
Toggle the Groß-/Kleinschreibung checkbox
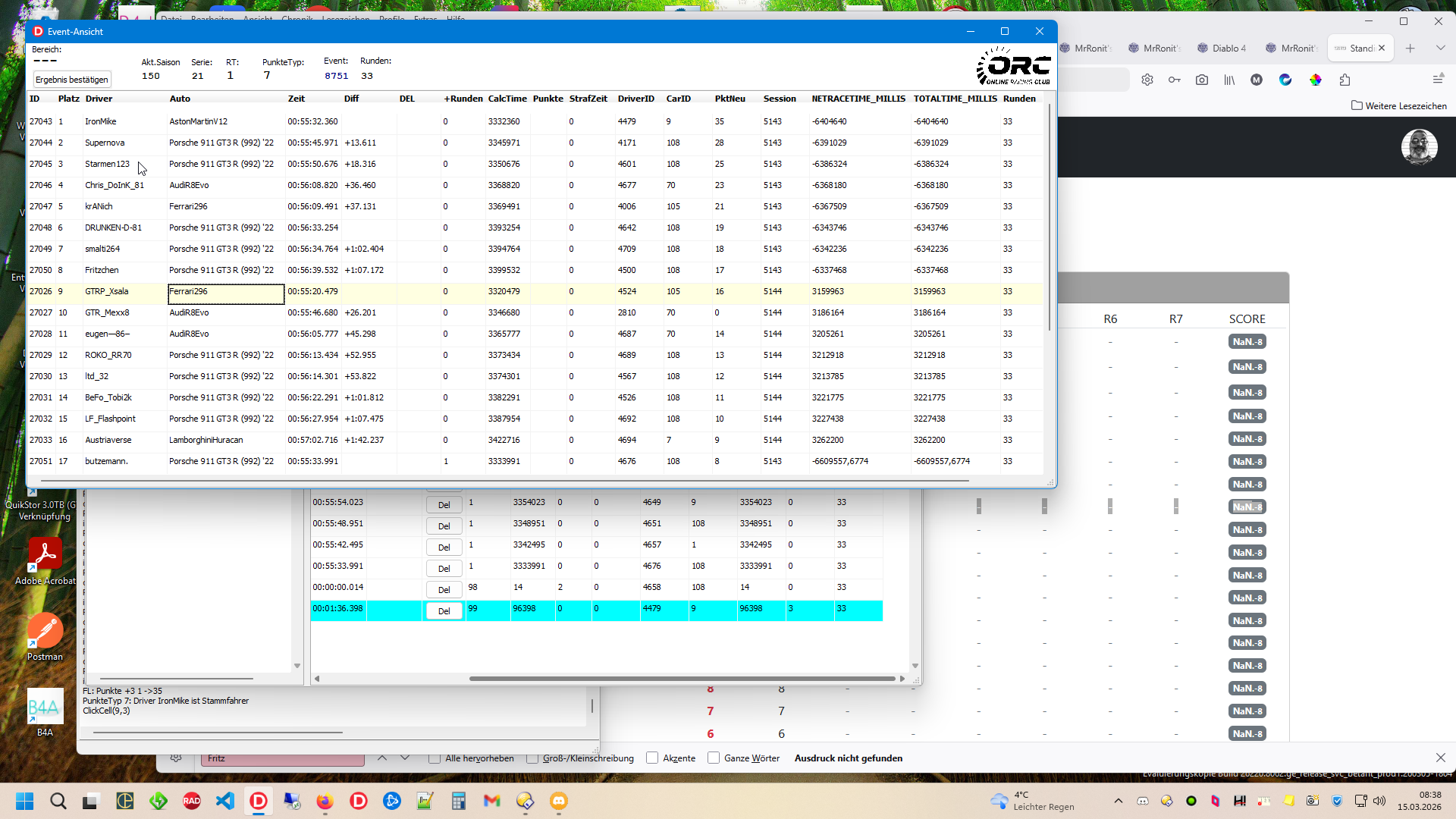(532, 758)
